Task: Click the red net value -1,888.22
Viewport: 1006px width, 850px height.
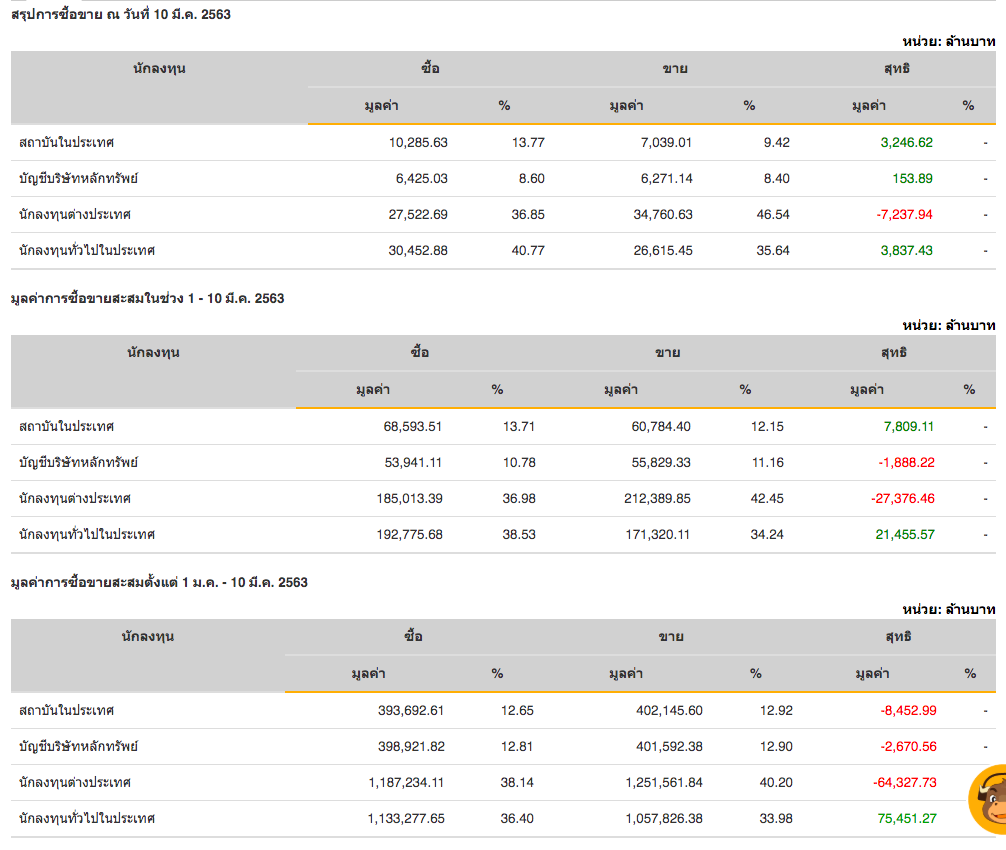Action: point(906,462)
